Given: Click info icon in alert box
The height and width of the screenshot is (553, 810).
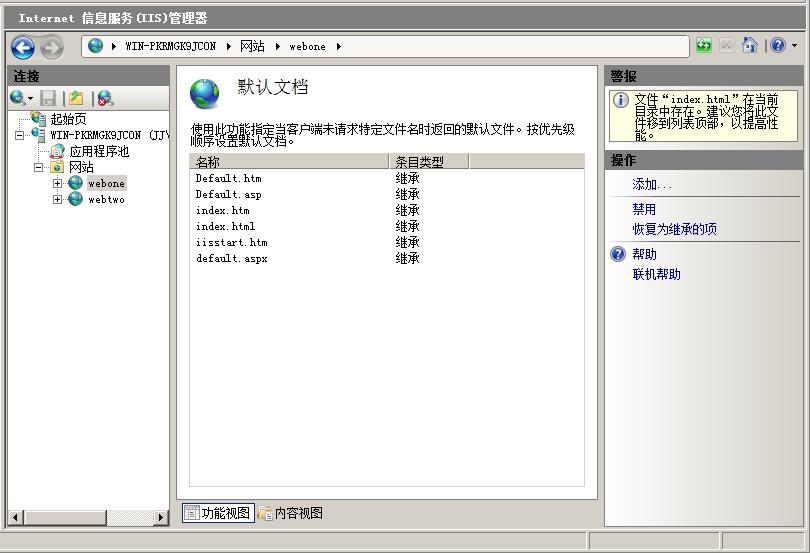Looking at the screenshot, I should click(x=620, y=100).
